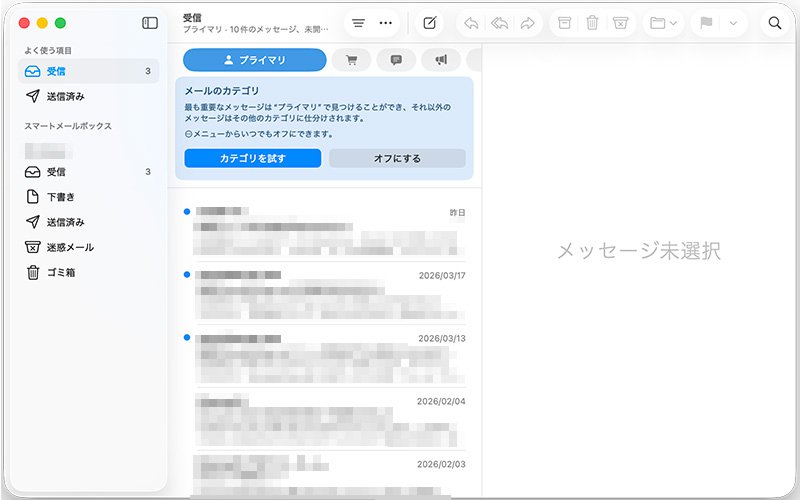The width and height of the screenshot is (800, 500).
Task: Open the move-to-folder dropdown
Action: click(x=663, y=23)
